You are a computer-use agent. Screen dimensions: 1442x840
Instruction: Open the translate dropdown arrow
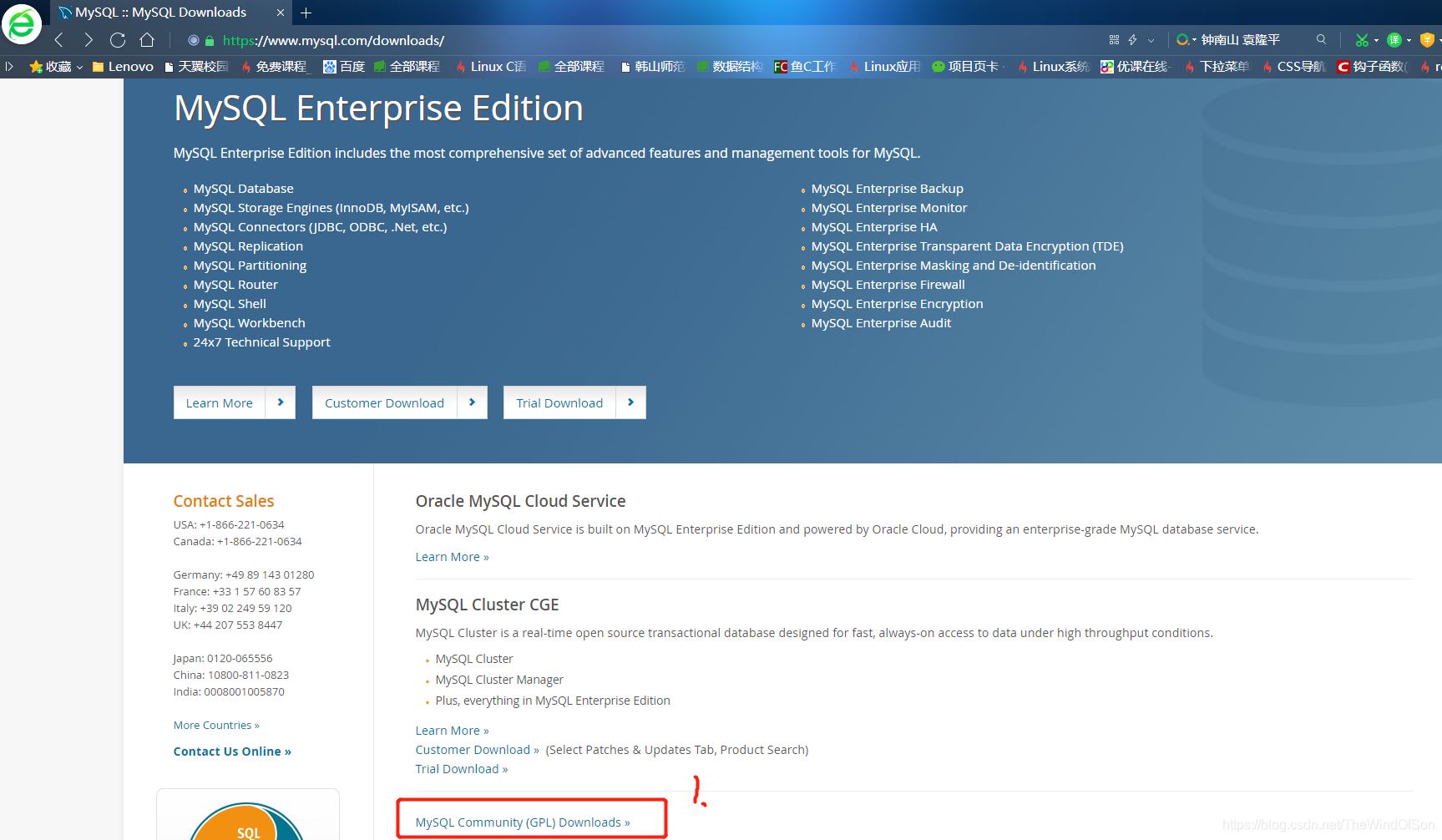[x=1409, y=40]
